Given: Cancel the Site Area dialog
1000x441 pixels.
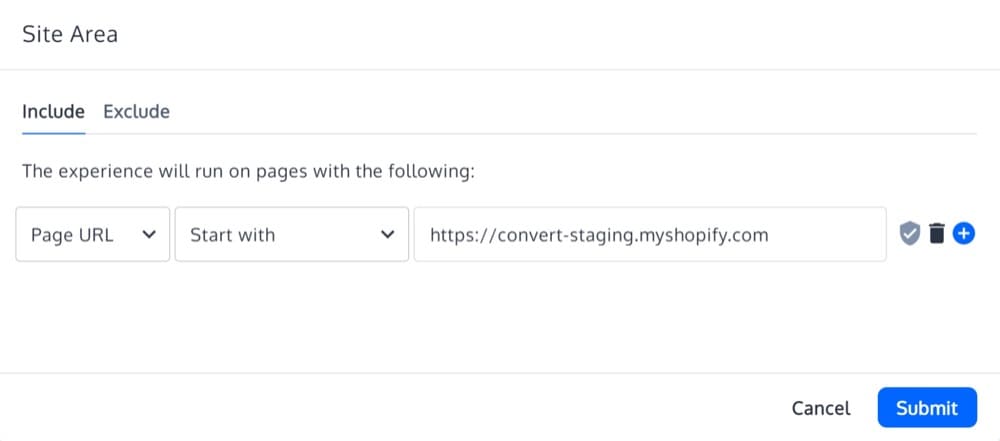Looking at the screenshot, I should coord(821,408).
